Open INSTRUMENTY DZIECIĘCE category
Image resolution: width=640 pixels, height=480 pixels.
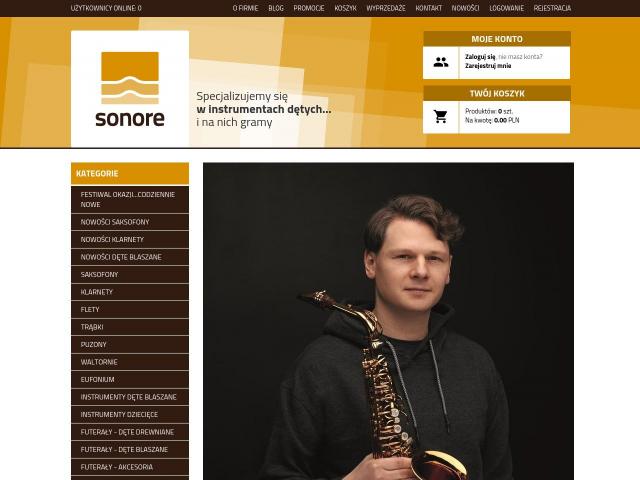tap(130, 415)
